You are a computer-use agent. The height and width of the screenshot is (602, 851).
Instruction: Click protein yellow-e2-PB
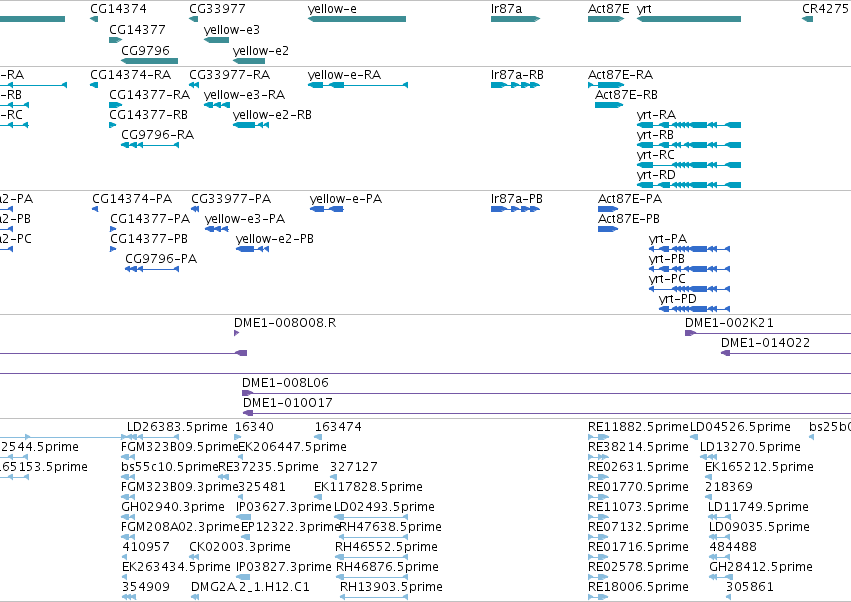[x=275, y=239]
